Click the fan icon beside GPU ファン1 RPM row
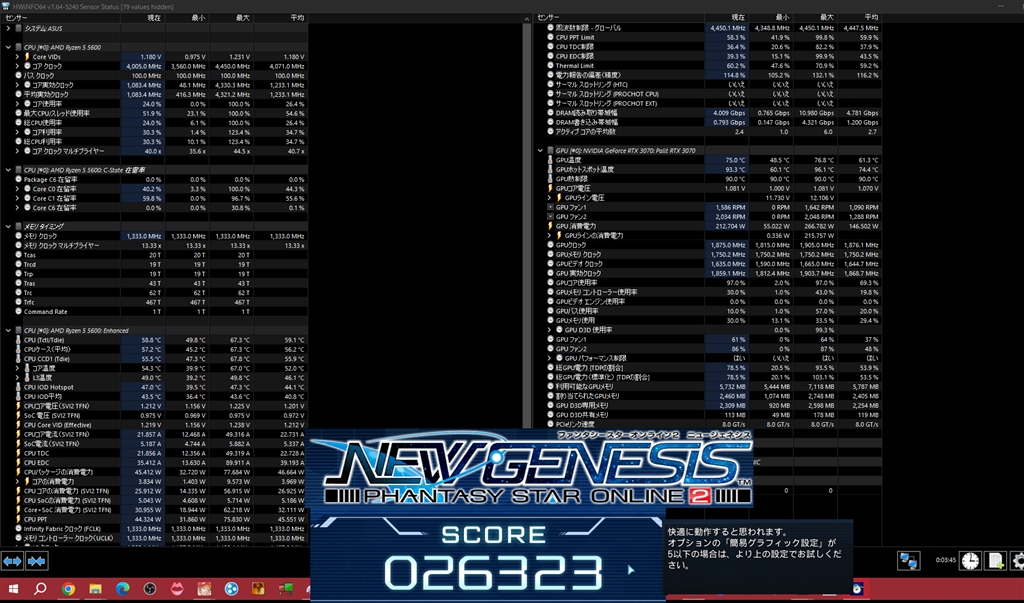Image resolution: width=1024 pixels, height=603 pixels. (551, 207)
